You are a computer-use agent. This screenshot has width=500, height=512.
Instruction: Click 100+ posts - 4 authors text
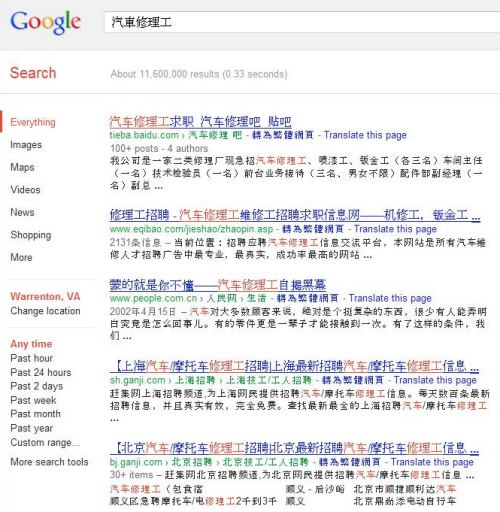tap(159, 148)
